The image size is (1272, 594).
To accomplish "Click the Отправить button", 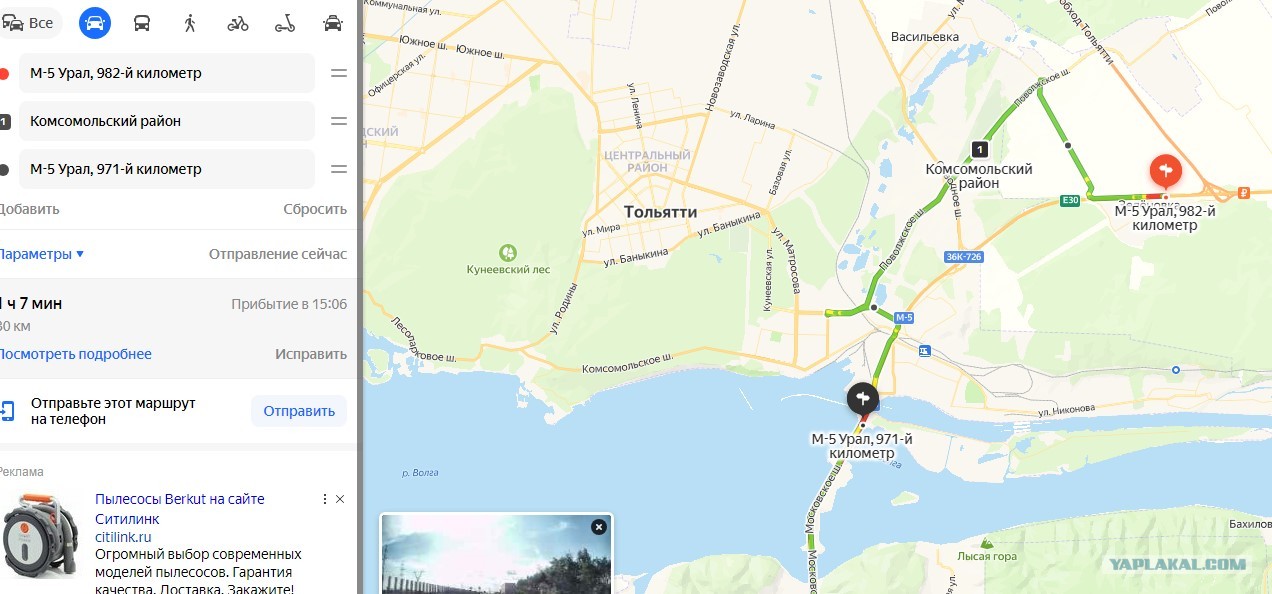I will click(x=299, y=411).
